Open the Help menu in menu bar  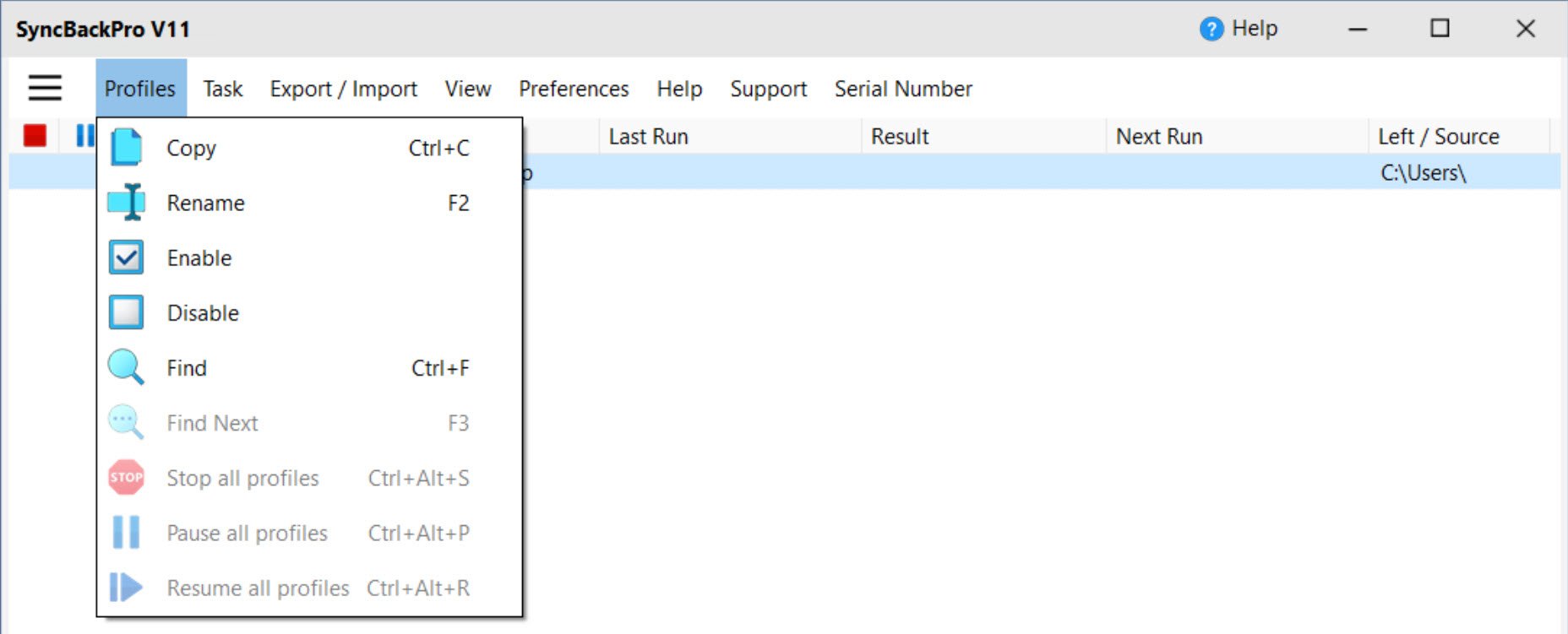coord(680,89)
